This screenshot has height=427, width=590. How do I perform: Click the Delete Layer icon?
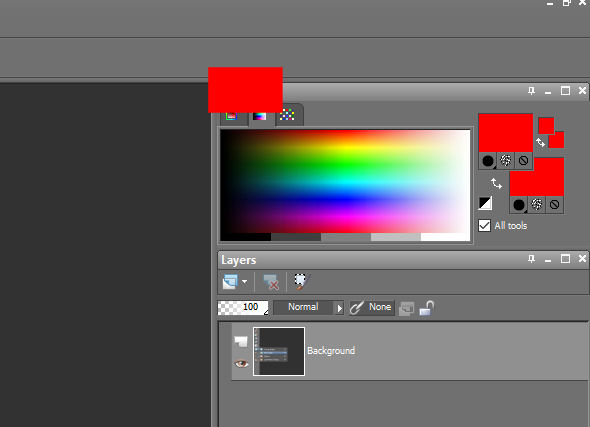tap(271, 282)
